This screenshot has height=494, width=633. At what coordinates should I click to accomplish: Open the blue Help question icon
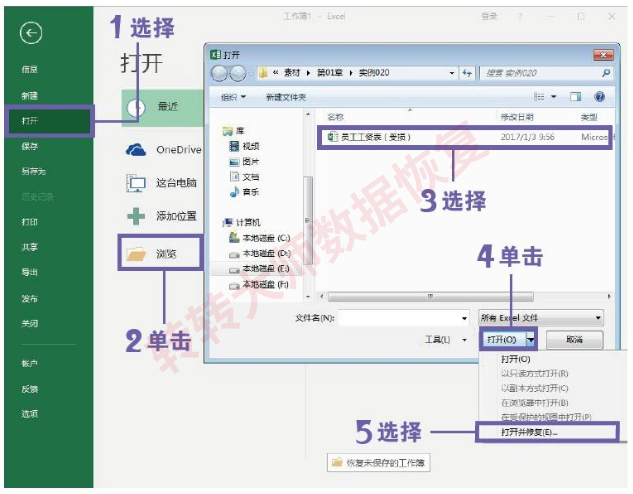(599, 96)
